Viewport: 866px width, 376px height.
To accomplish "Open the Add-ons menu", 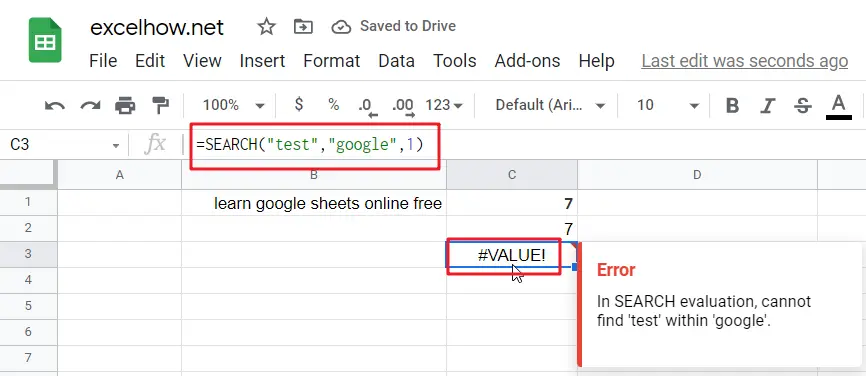I will tap(527, 61).
